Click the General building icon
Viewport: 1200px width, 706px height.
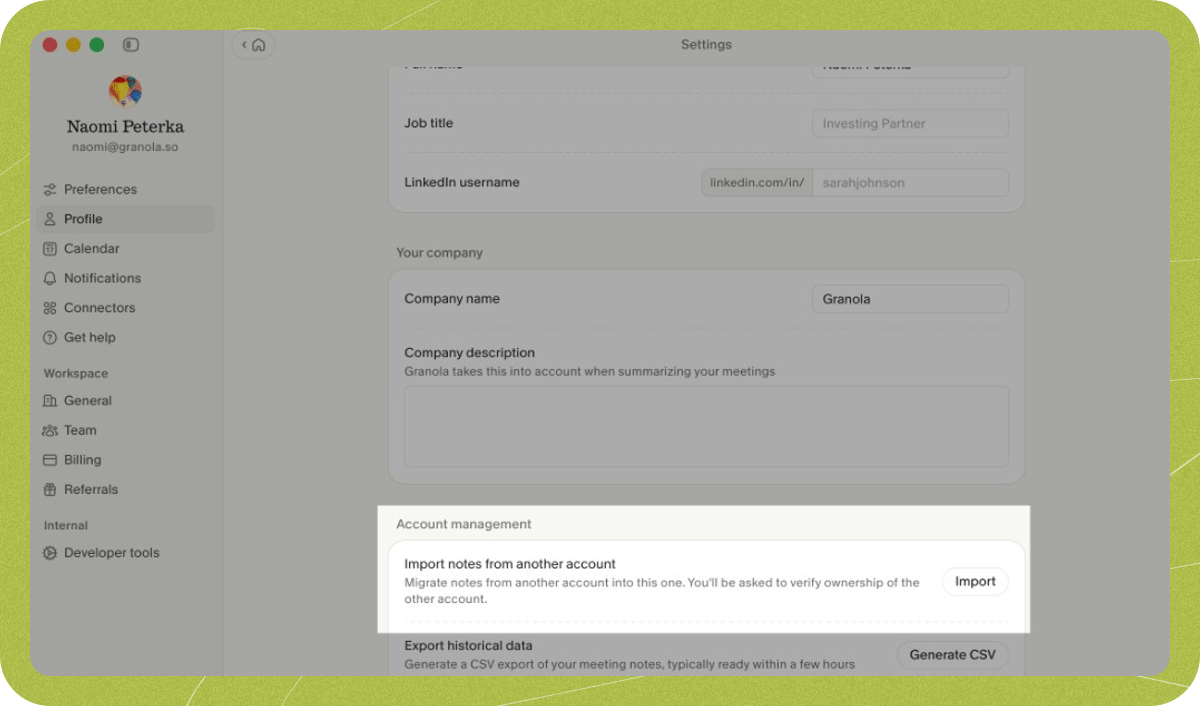[x=50, y=401]
